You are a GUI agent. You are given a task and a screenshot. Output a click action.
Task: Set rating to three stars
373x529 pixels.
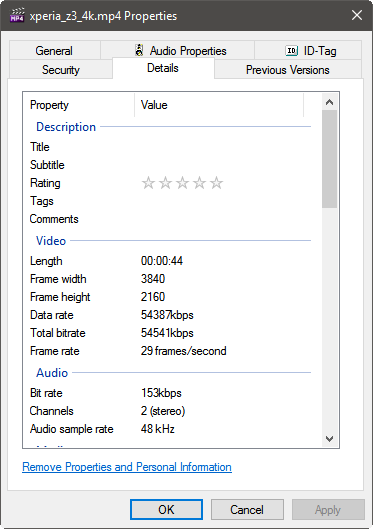click(182, 183)
